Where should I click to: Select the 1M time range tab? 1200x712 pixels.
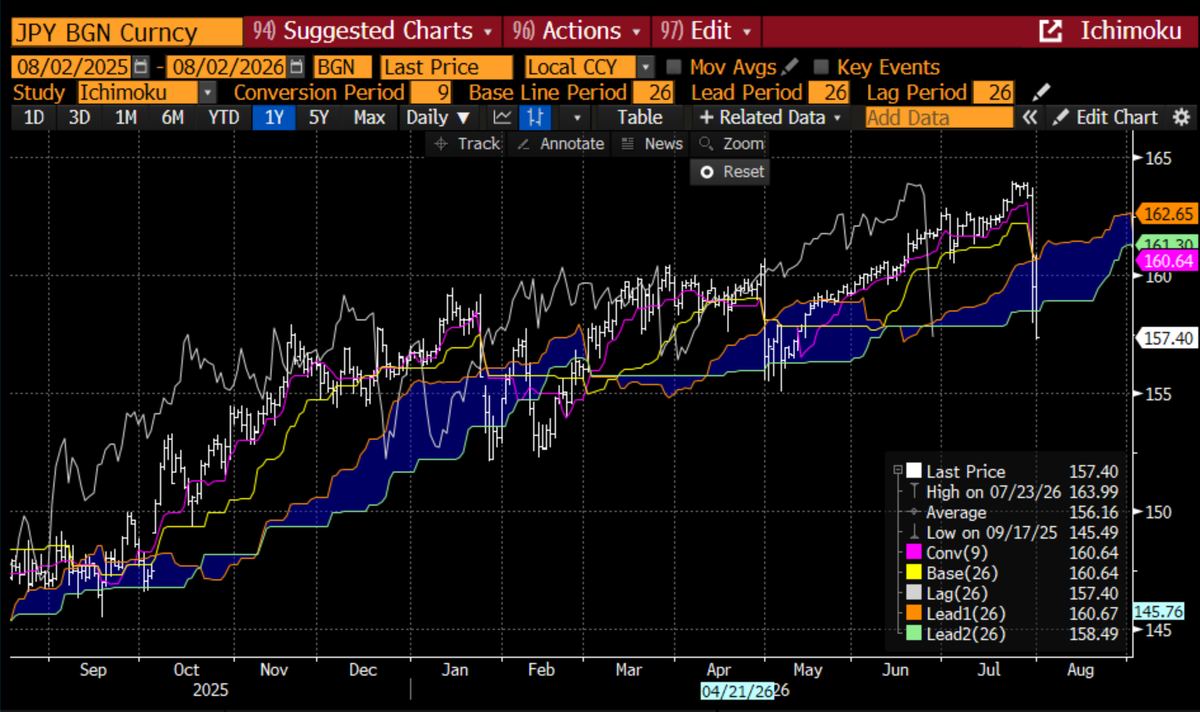click(125, 117)
